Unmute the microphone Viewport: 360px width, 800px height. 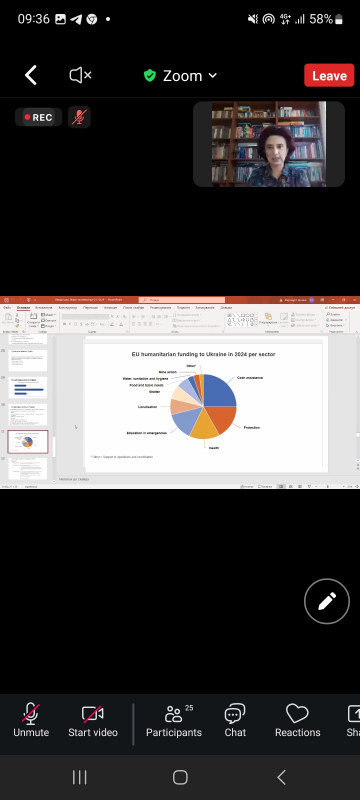tap(31, 720)
